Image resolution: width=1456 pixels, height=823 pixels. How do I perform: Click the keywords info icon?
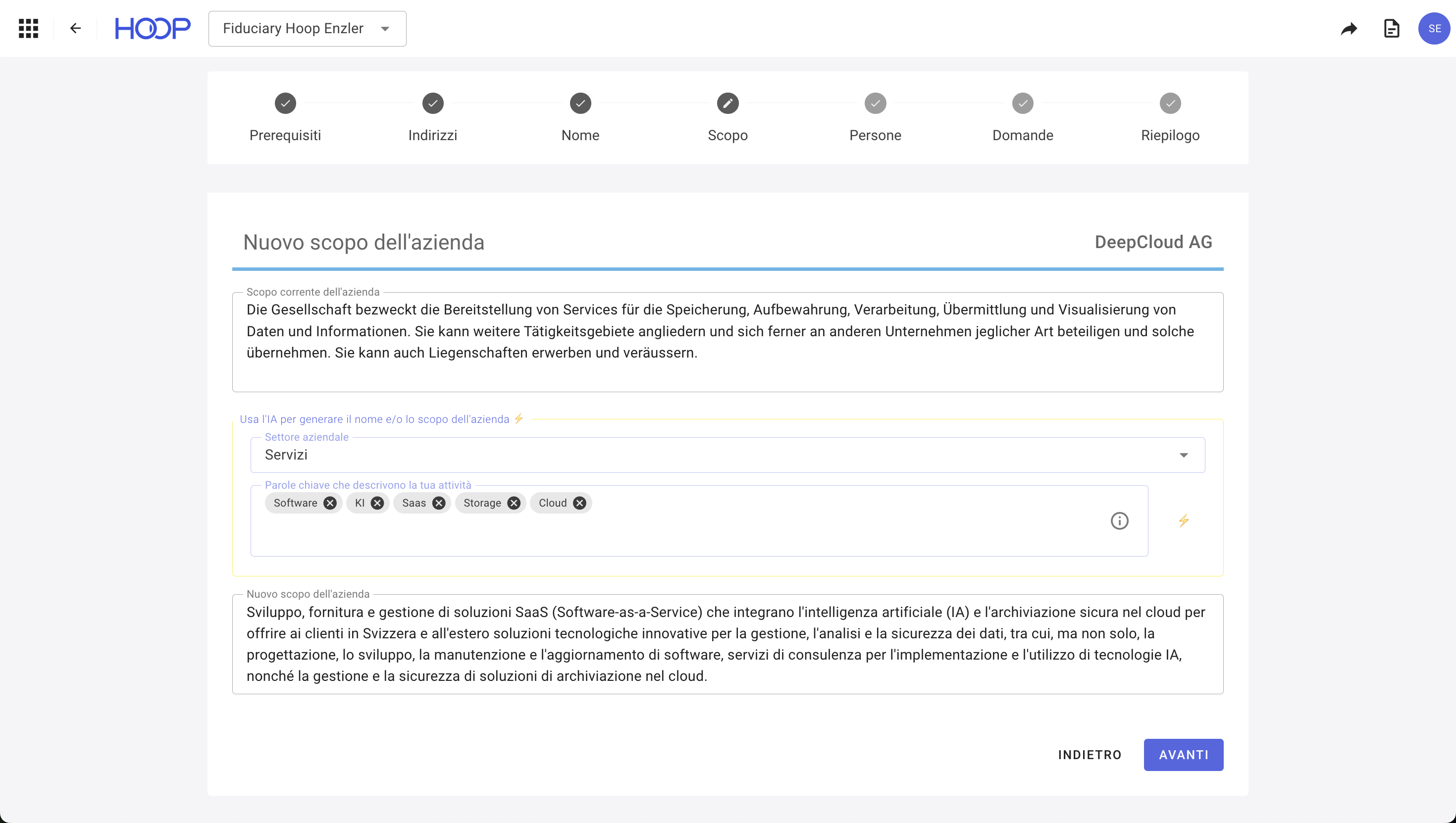pos(1119,520)
